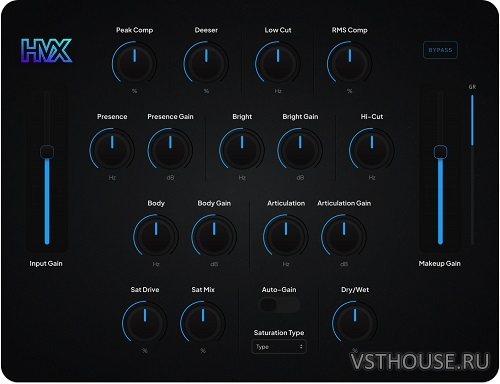Click the Articulation frequency knob
500x384 pixels.
click(286, 236)
